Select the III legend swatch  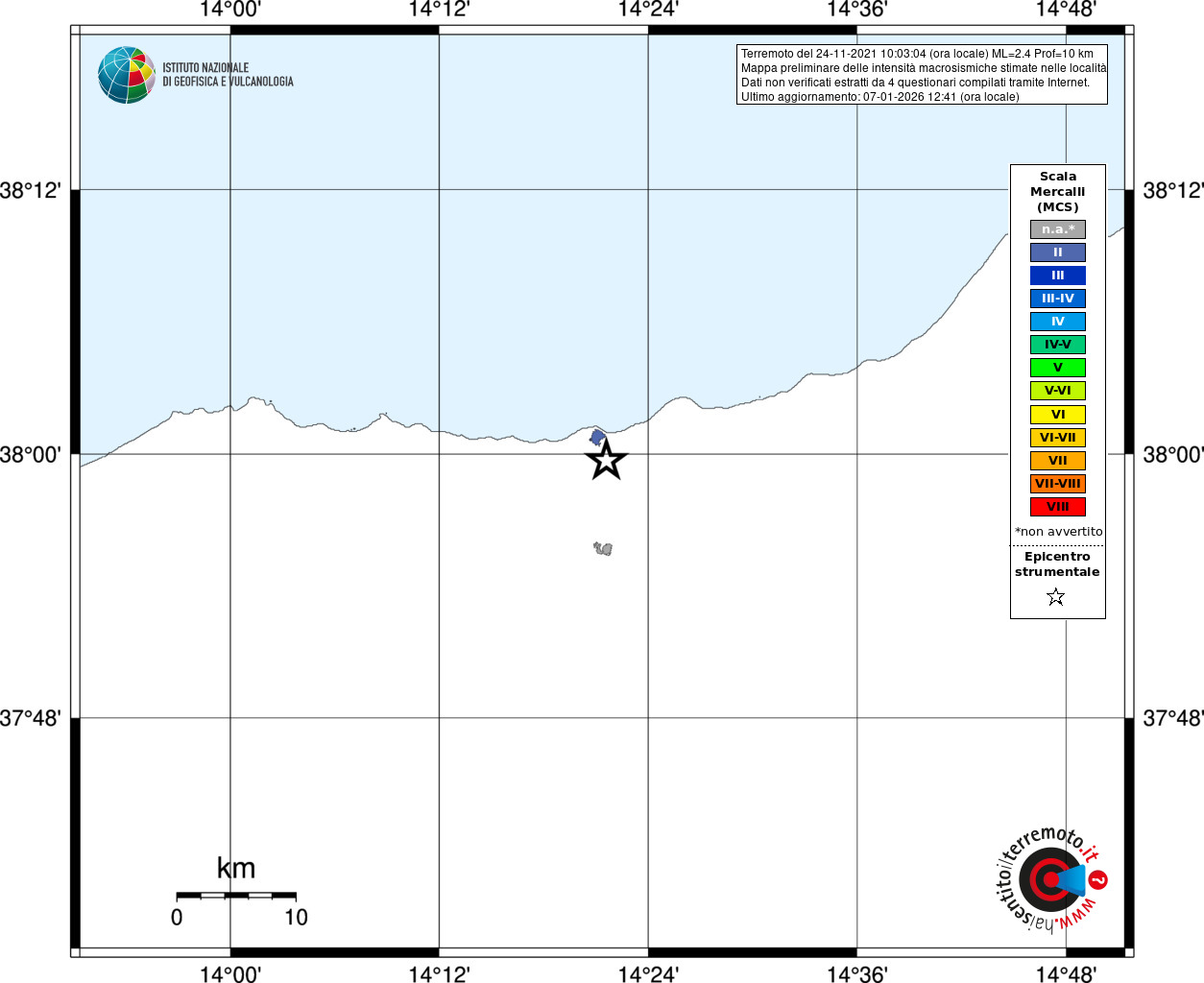coord(1058,276)
